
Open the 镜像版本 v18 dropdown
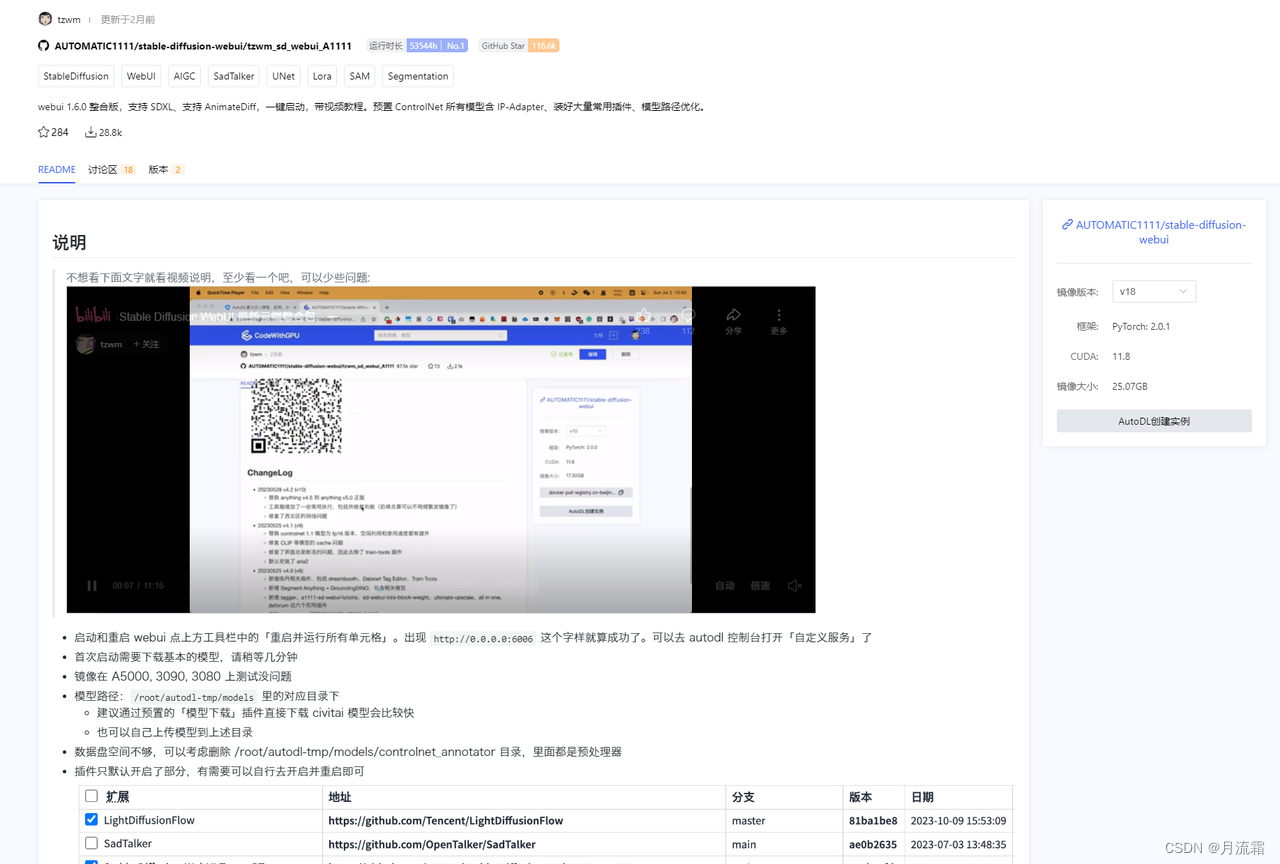coord(1154,291)
